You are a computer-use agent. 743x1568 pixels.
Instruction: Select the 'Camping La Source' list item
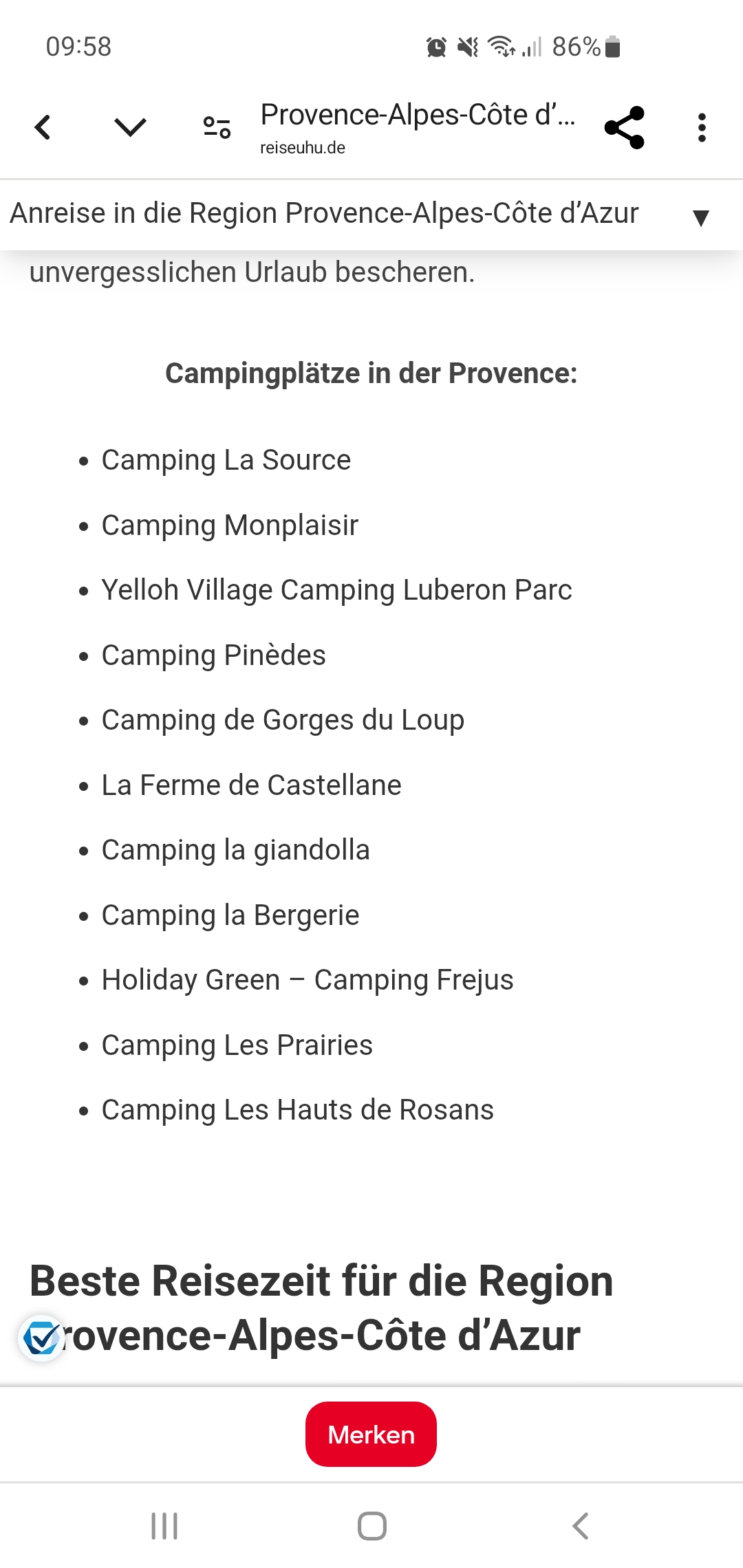(x=226, y=460)
